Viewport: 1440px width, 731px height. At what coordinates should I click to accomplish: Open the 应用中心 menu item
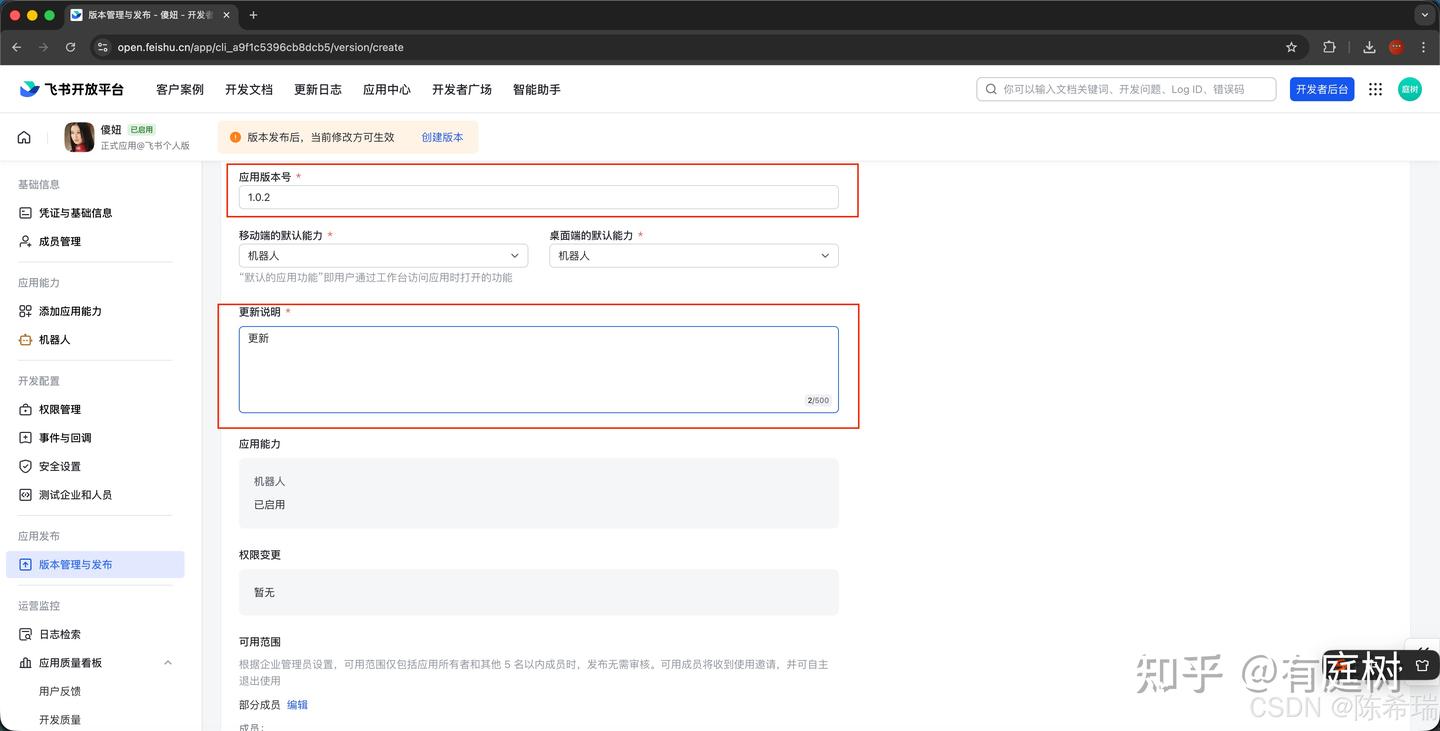click(386, 89)
